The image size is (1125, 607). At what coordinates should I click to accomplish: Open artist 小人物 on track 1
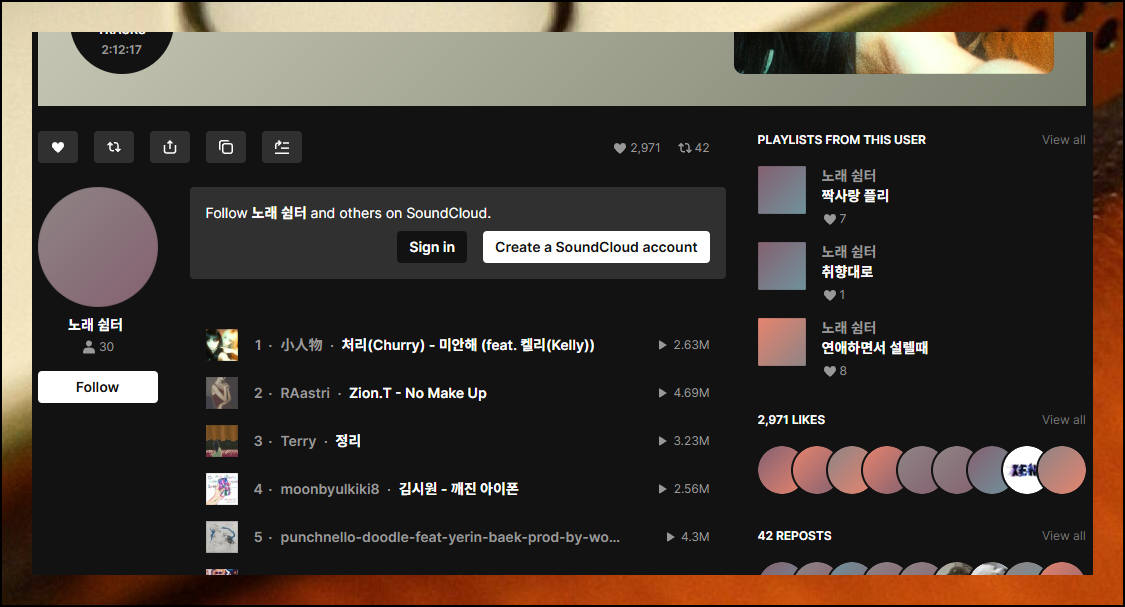(x=301, y=345)
